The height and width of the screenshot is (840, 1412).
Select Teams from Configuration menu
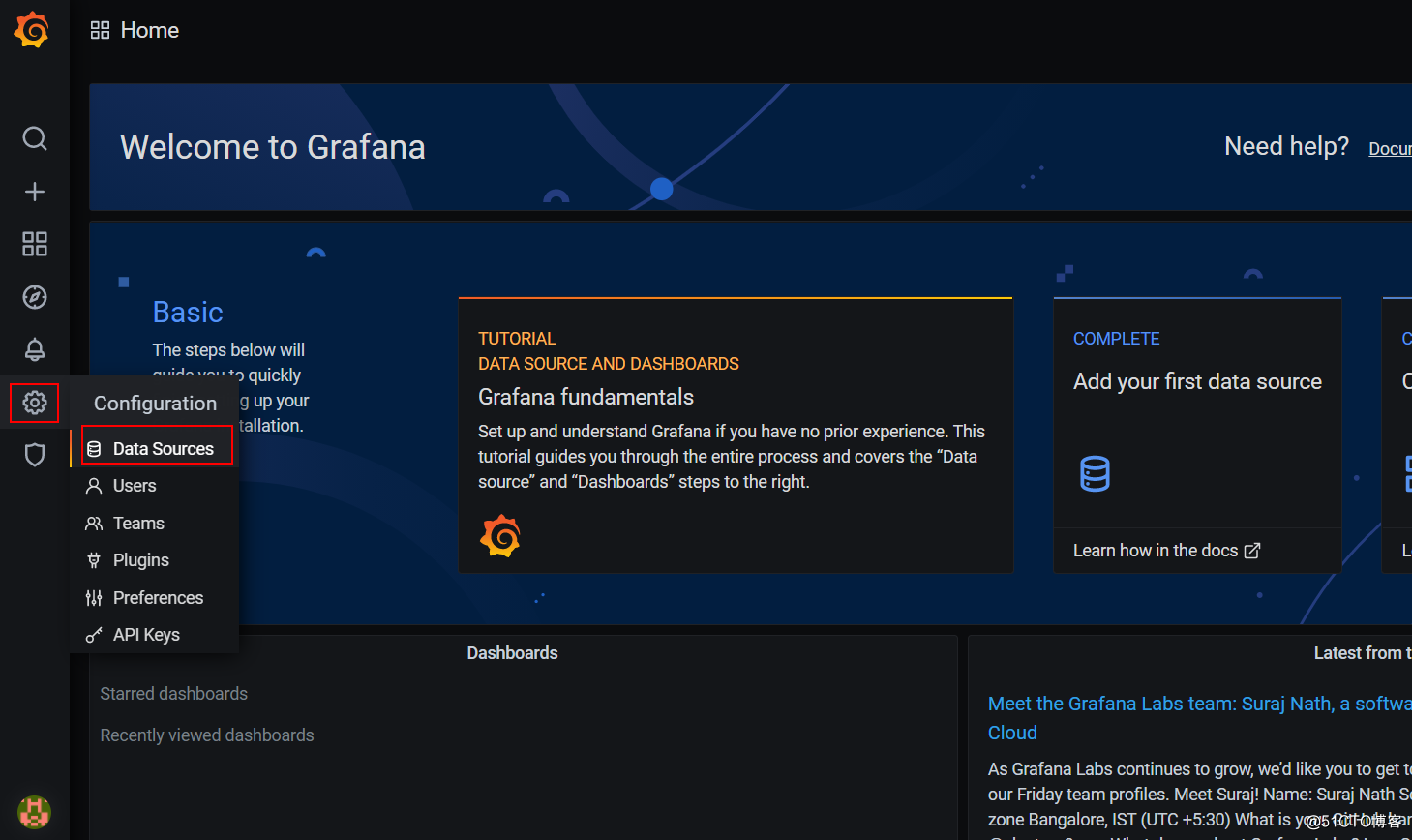156,524
